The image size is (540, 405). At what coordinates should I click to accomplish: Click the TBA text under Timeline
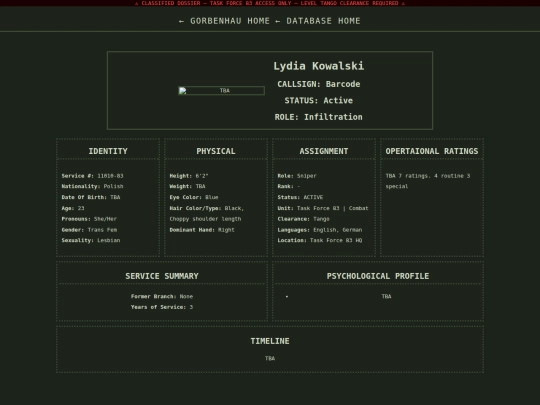tap(270, 359)
